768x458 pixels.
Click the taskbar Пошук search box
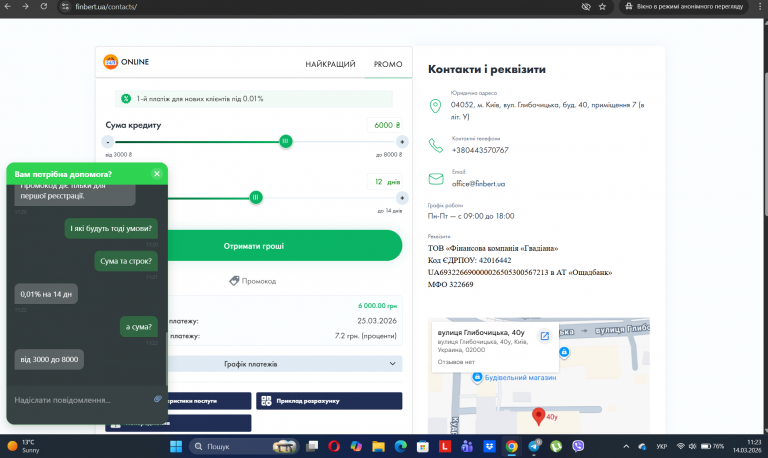243,446
